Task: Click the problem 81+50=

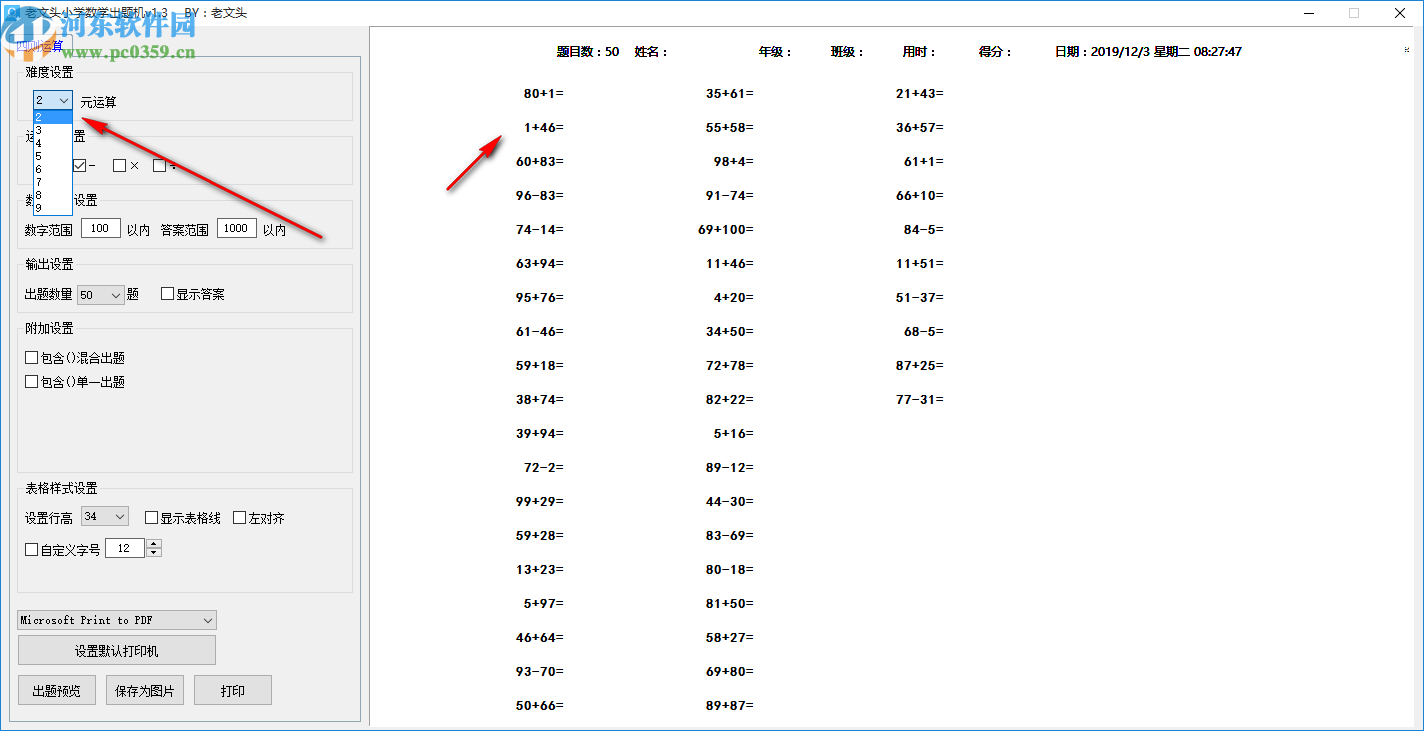Action: click(730, 603)
